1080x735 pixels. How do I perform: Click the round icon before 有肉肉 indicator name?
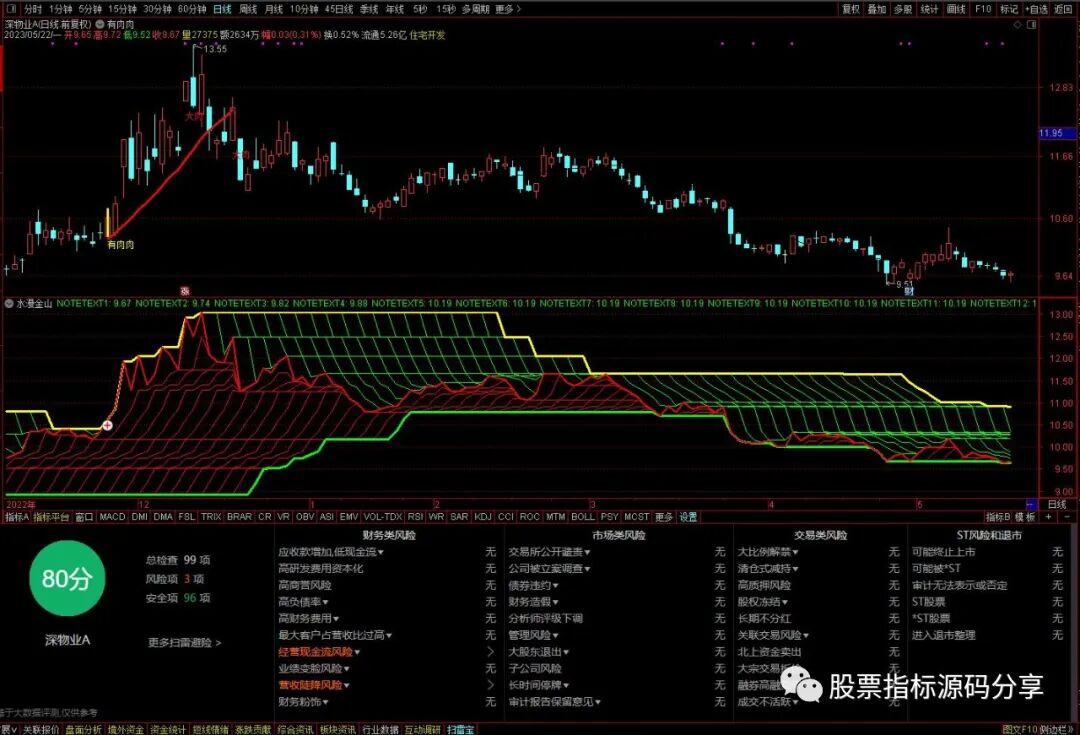pyautogui.click(x=100, y=24)
